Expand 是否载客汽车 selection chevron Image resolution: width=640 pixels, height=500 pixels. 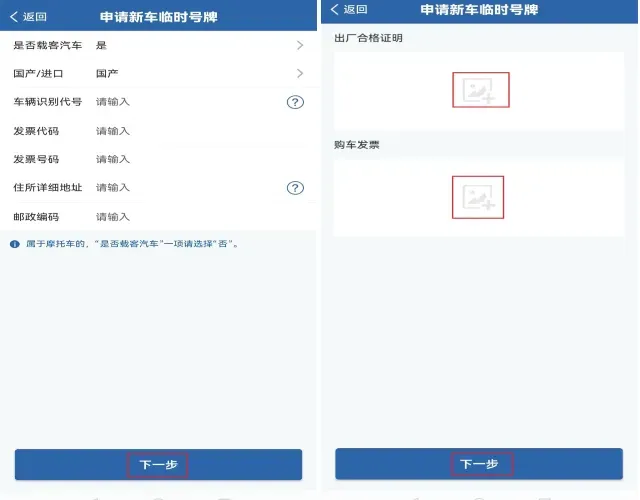(300, 45)
